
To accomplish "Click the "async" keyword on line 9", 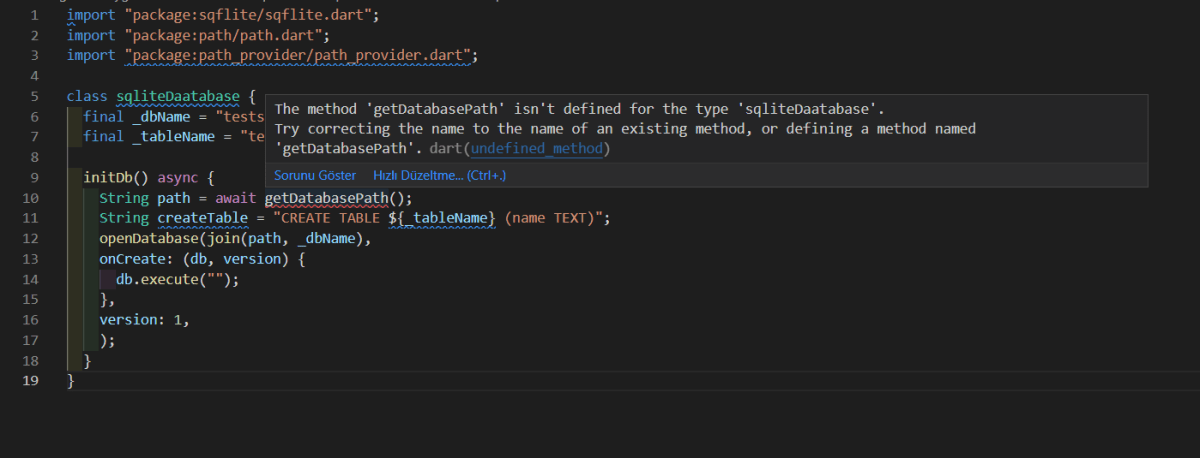I will 177,177.
